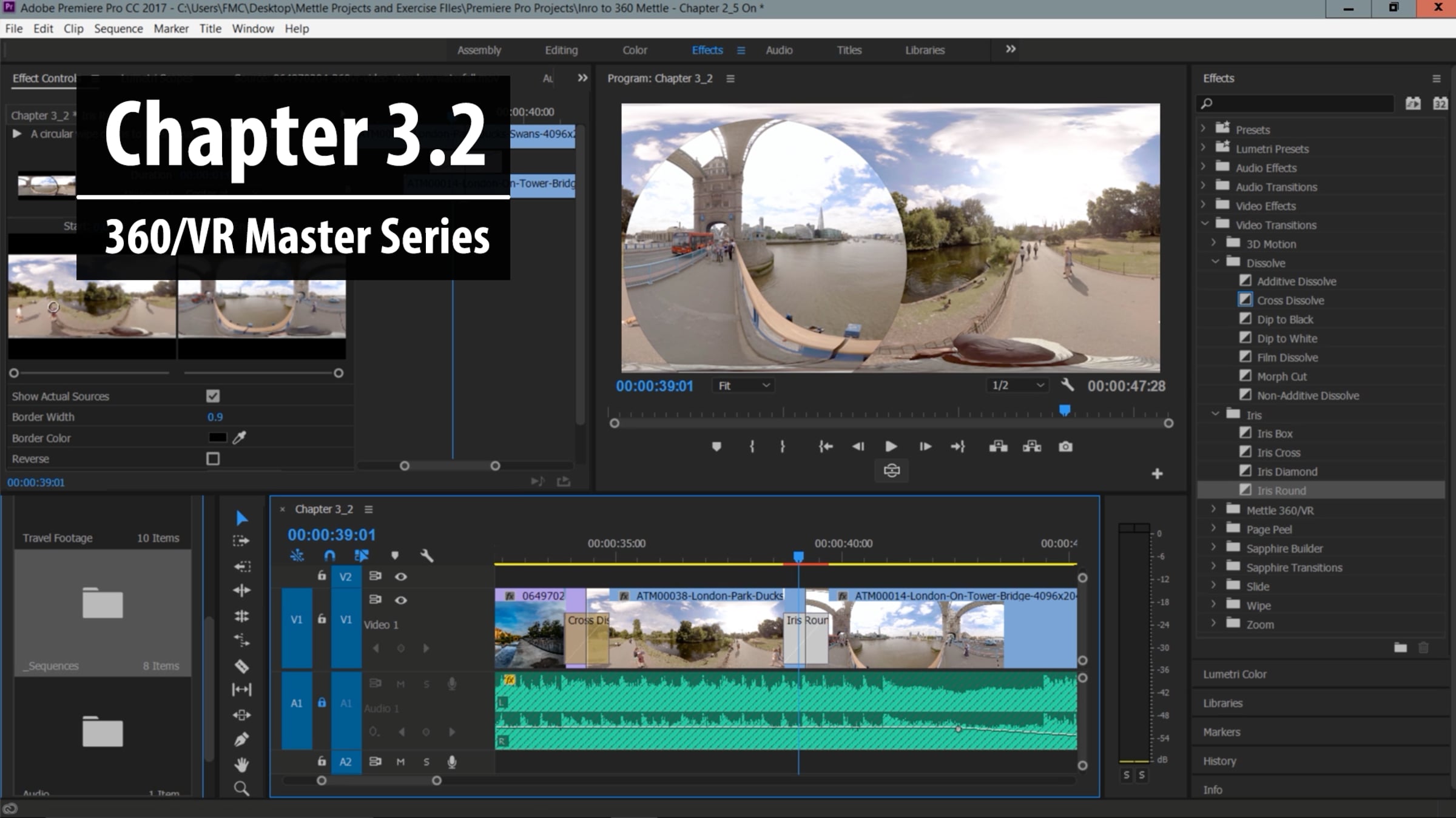Switch to the Audio workspace
1456x818 pixels.
779,50
